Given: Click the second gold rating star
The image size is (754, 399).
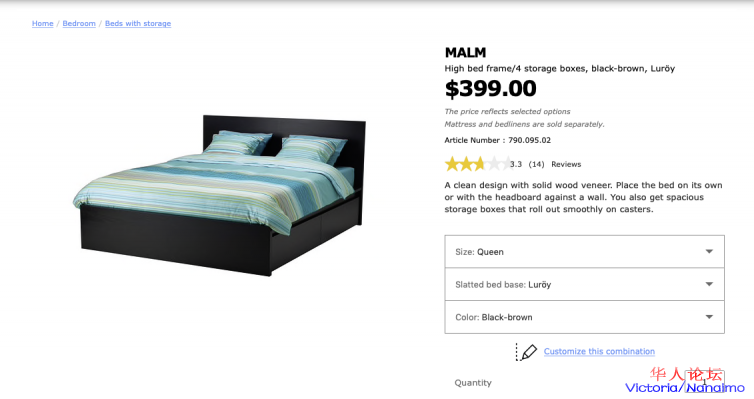Looking at the screenshot, I should [466, 164].
